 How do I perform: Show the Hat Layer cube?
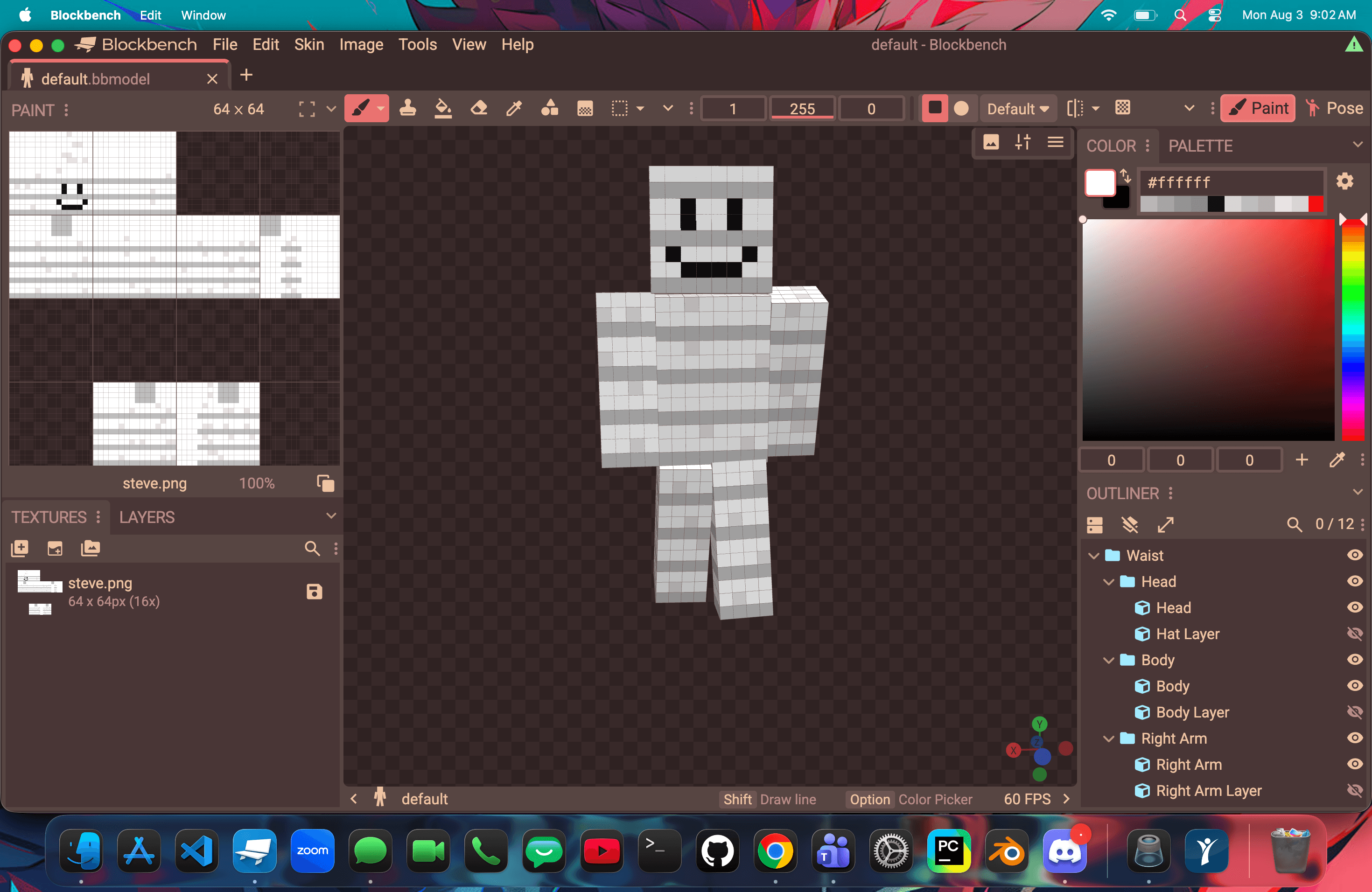coord(1355,633)
